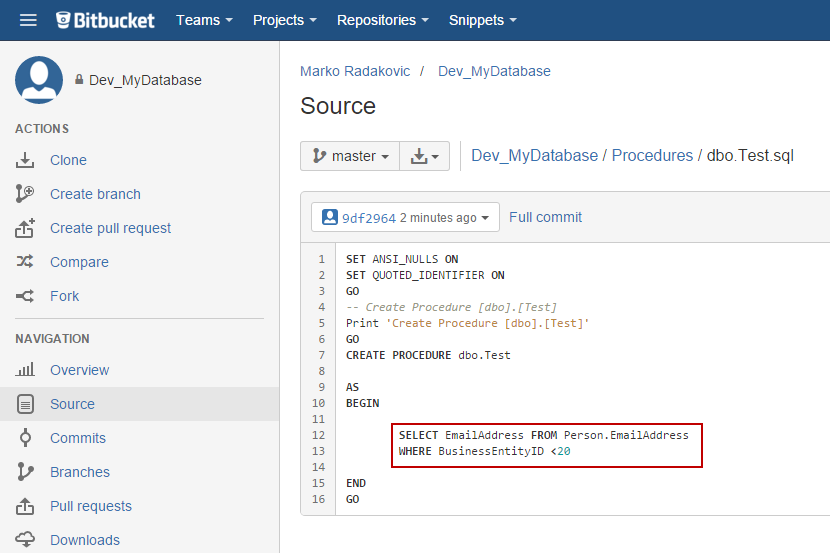Screen dimensions: 830x553
Task: Click Marko Radakovic breadcrumb link
Action: tap(355, 71)
